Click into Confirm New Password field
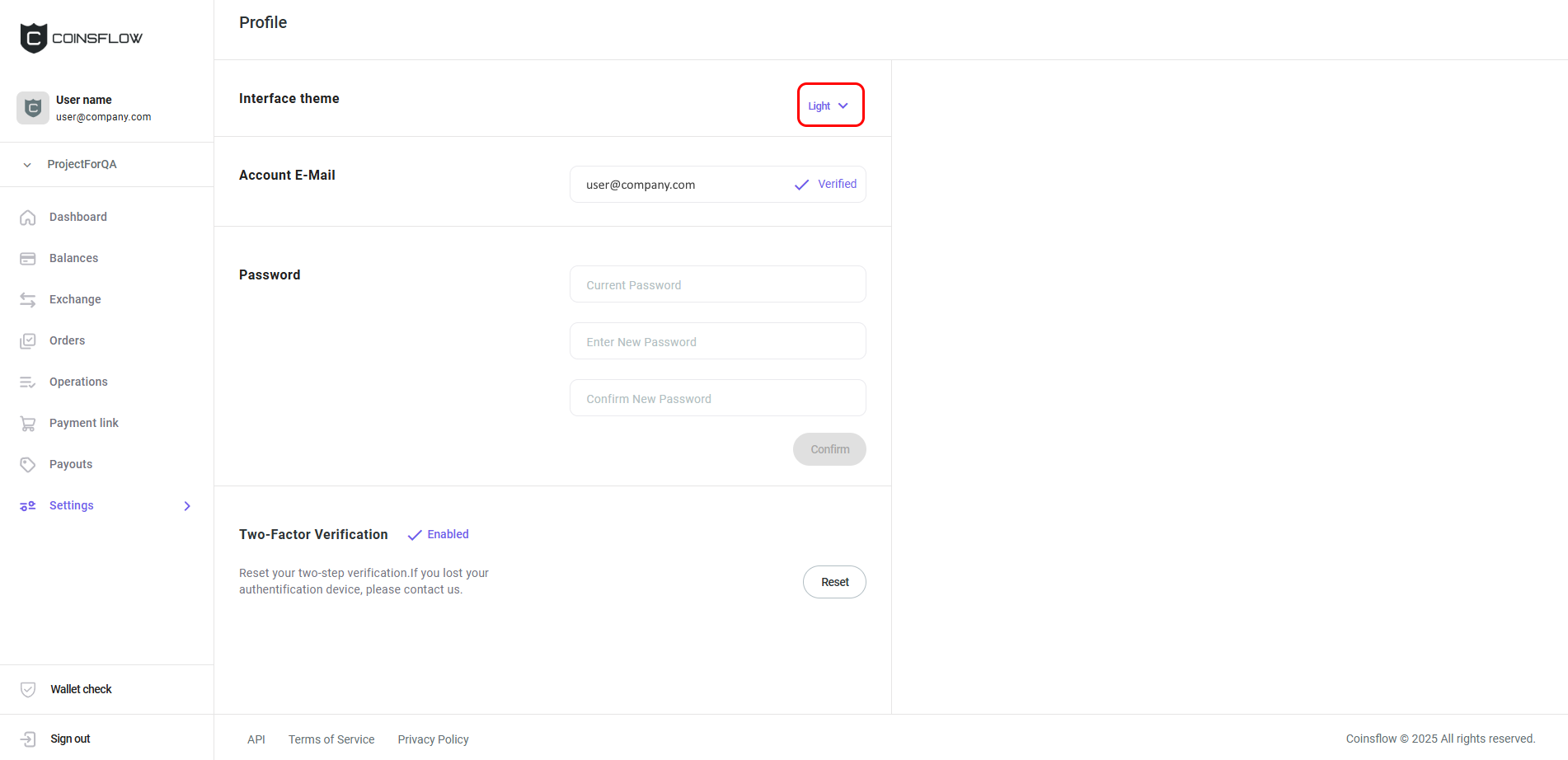Screen dimensions: 1568x760 [717, 398]
